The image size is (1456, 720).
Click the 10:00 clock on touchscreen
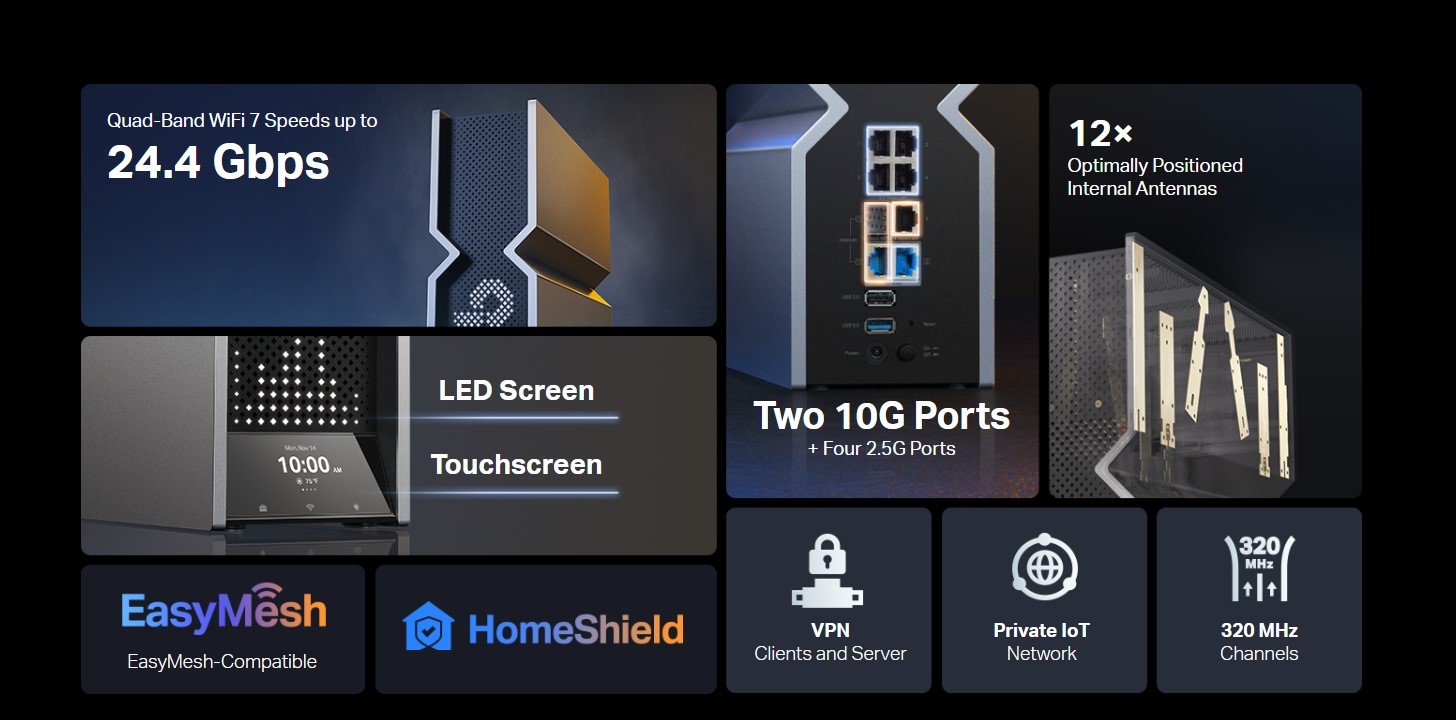(303, 465)
